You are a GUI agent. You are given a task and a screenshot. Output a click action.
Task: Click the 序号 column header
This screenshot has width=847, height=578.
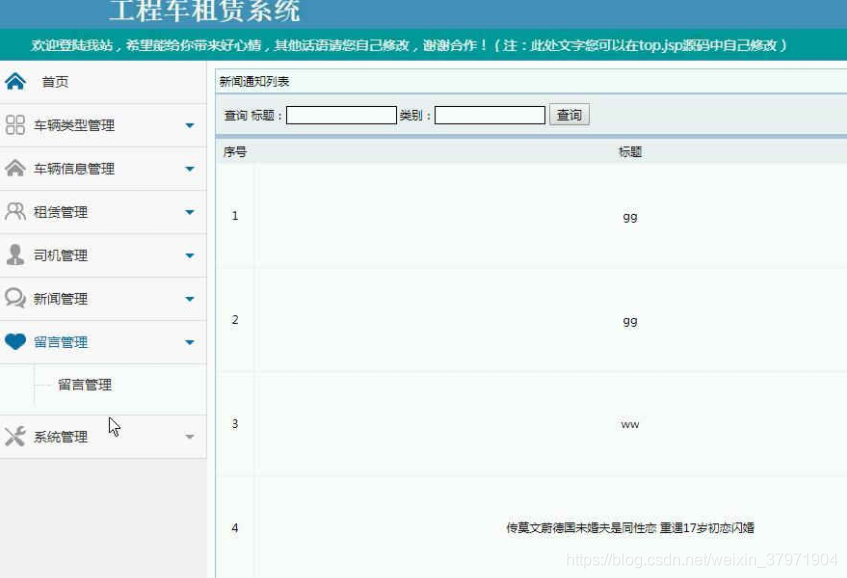pyautogui.click(x=235, y=152)
